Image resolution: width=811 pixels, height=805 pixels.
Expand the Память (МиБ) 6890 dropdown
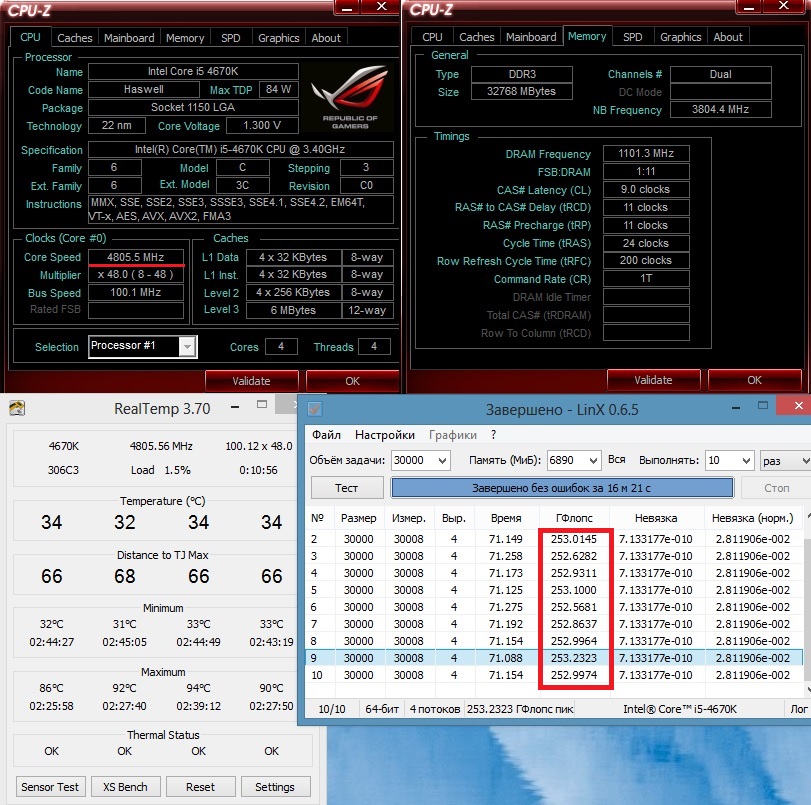[x=593, y=460]
